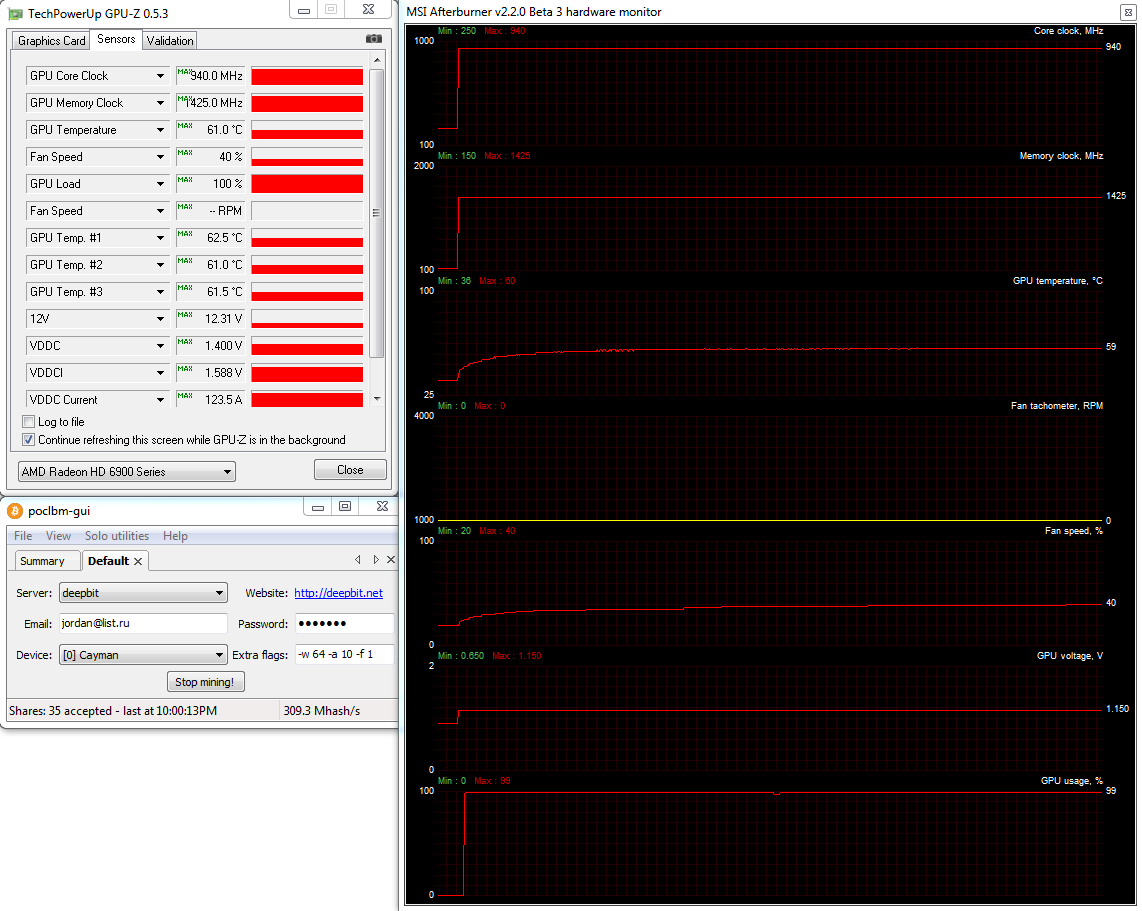Click the tab strip close X in poclbm-gui
1142x911 pixels.
[391, 559]
